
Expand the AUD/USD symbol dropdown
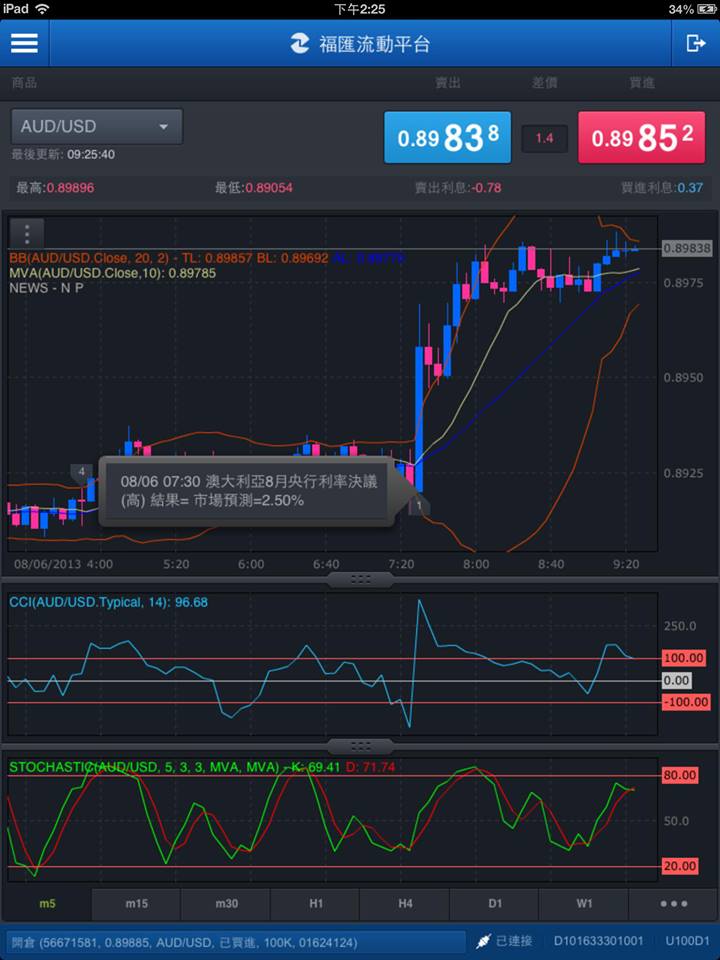(97, 127)
